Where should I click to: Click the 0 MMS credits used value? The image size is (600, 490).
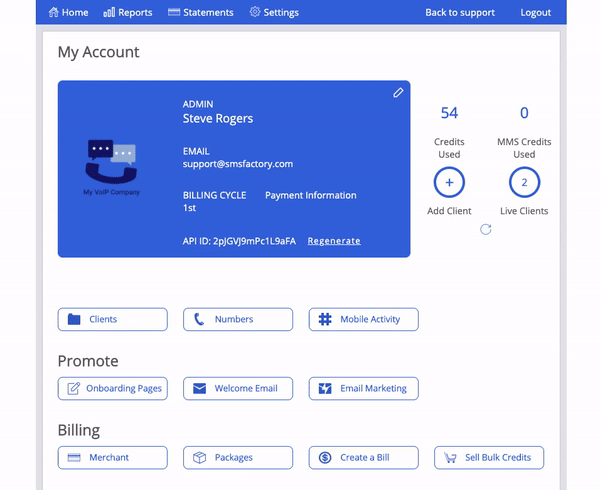(524, 113)
